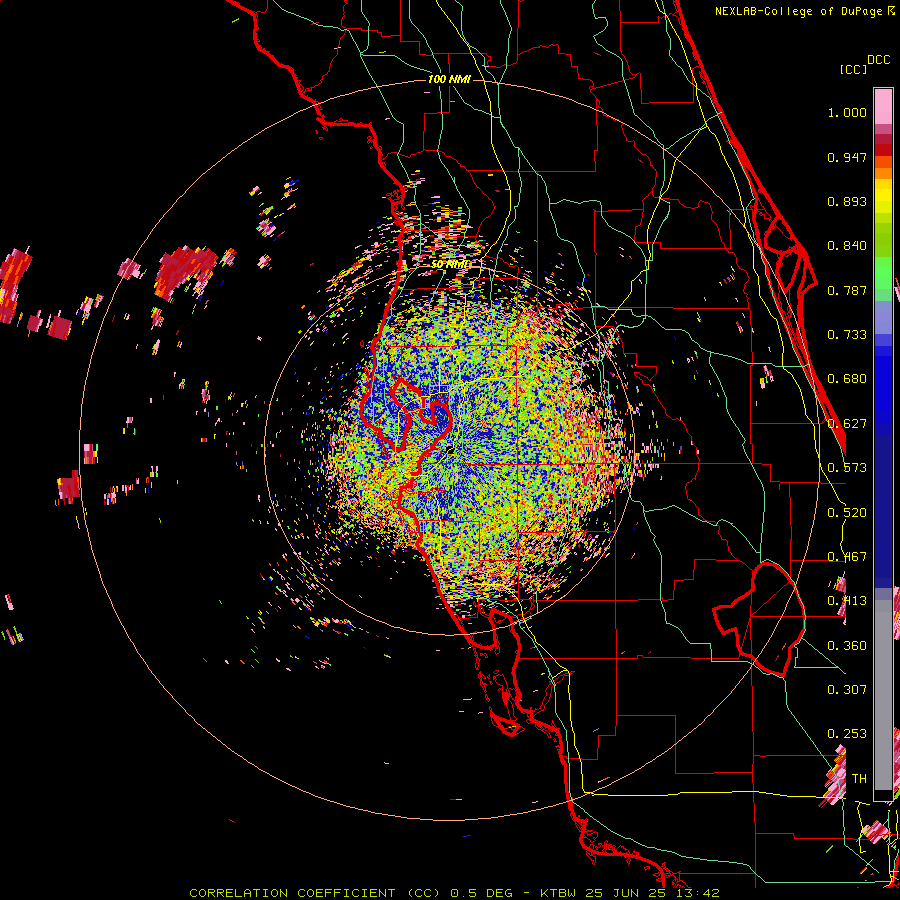Pick the lavender swatch near 0.733

[x=883, y=319]
